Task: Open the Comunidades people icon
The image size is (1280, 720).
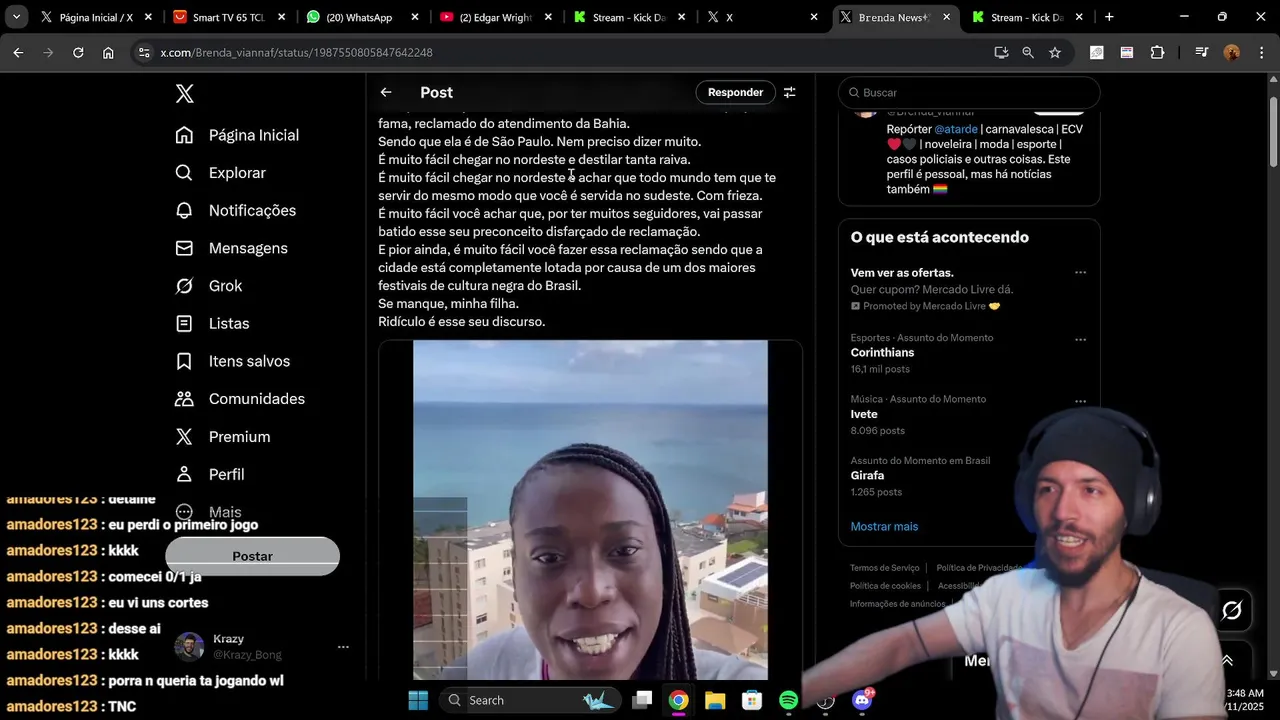Action: 184,399
